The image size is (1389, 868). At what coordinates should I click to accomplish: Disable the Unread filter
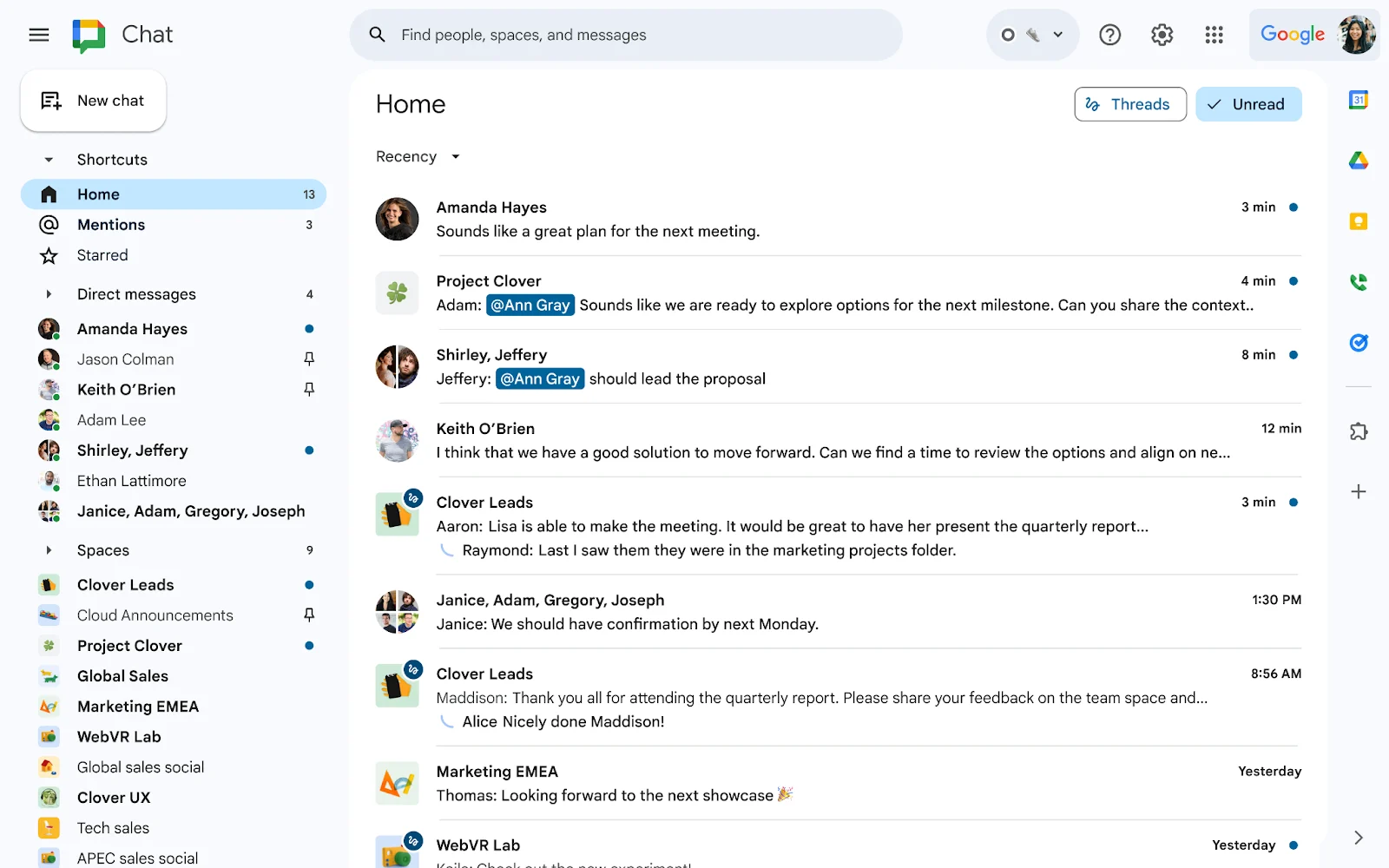point(1248,104)
